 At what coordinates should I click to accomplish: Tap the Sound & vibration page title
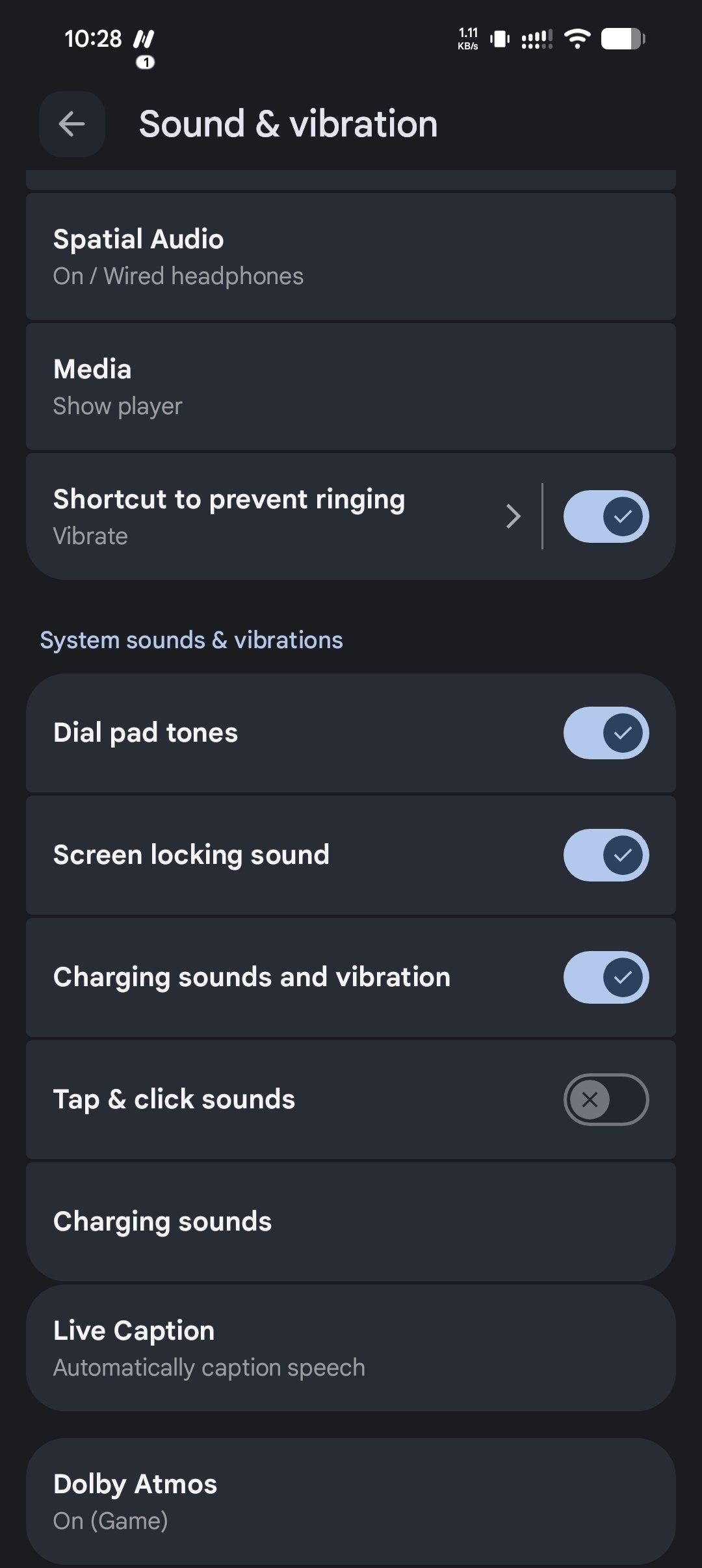(288, 124)
